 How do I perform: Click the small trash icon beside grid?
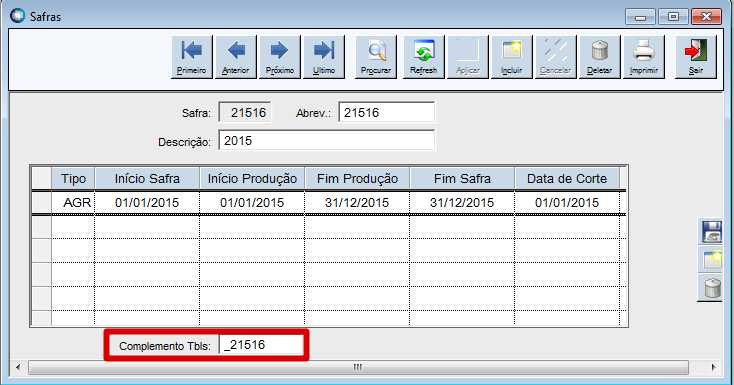point(711,288)
